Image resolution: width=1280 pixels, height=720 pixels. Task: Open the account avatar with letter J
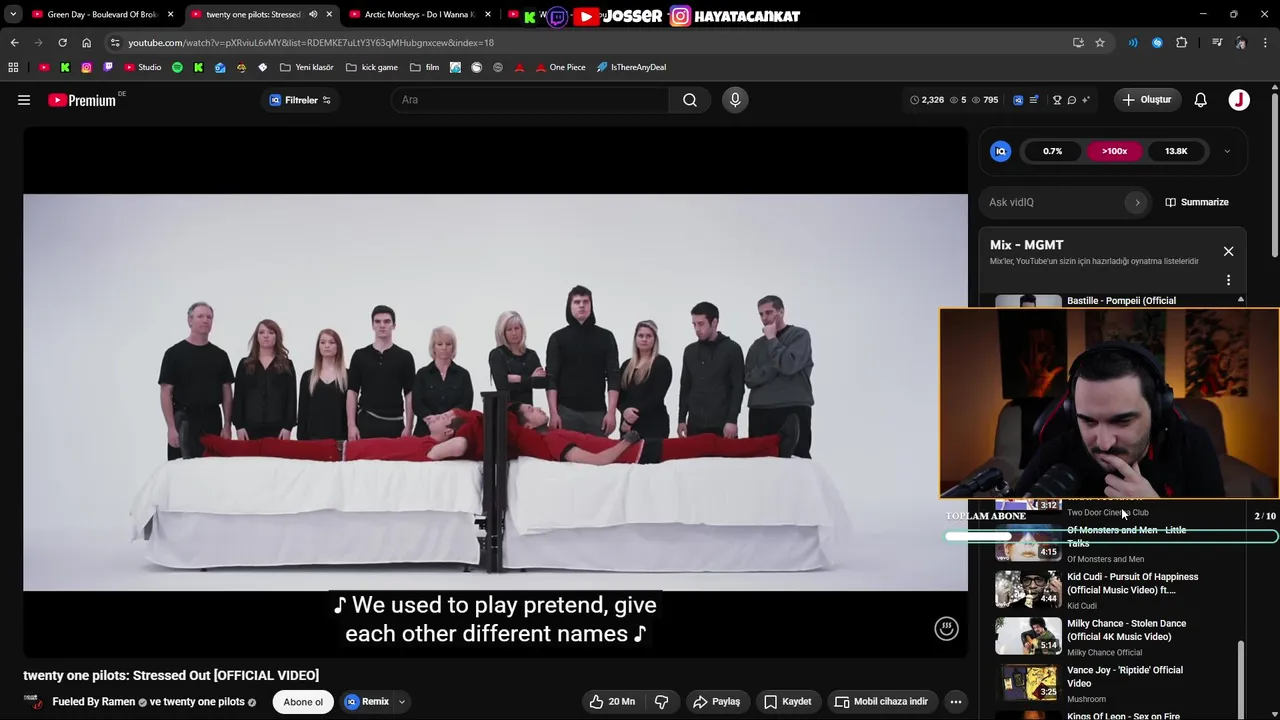[1239, 100]
